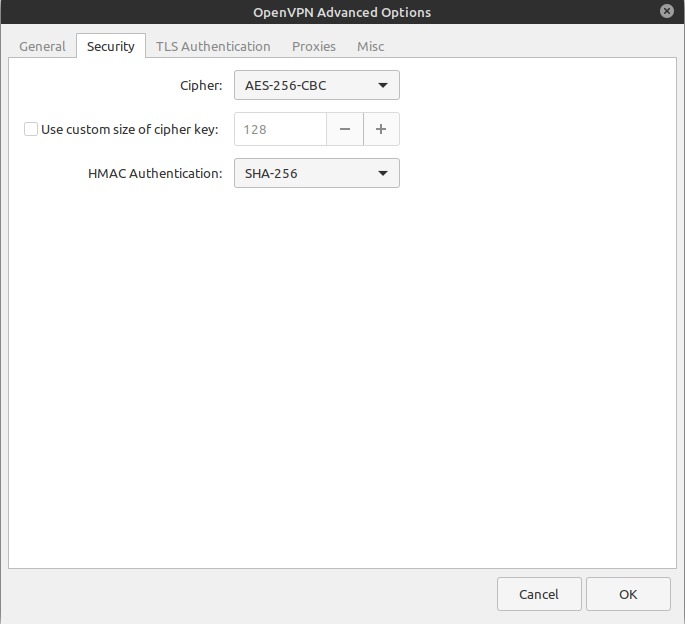The width and height of the screenshot is (685, 624).
Task: Confirm settings with the OK button
Action: (x=628, y=594)
